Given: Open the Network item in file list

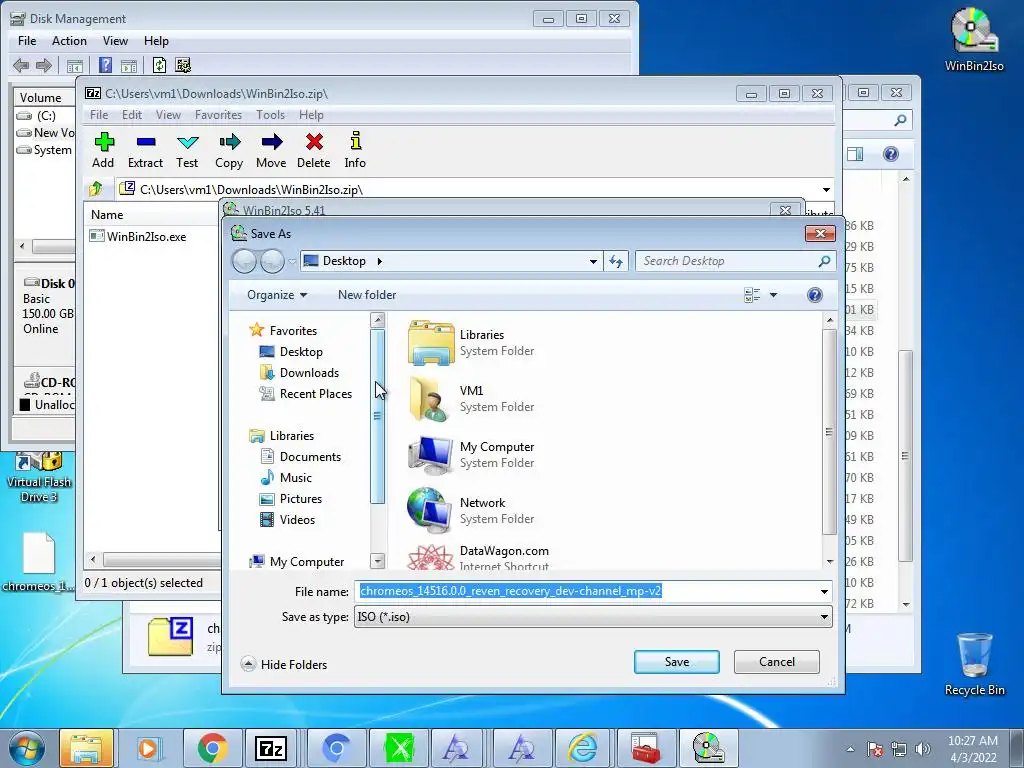Looking at the screenshot, I should coord(470,511).
